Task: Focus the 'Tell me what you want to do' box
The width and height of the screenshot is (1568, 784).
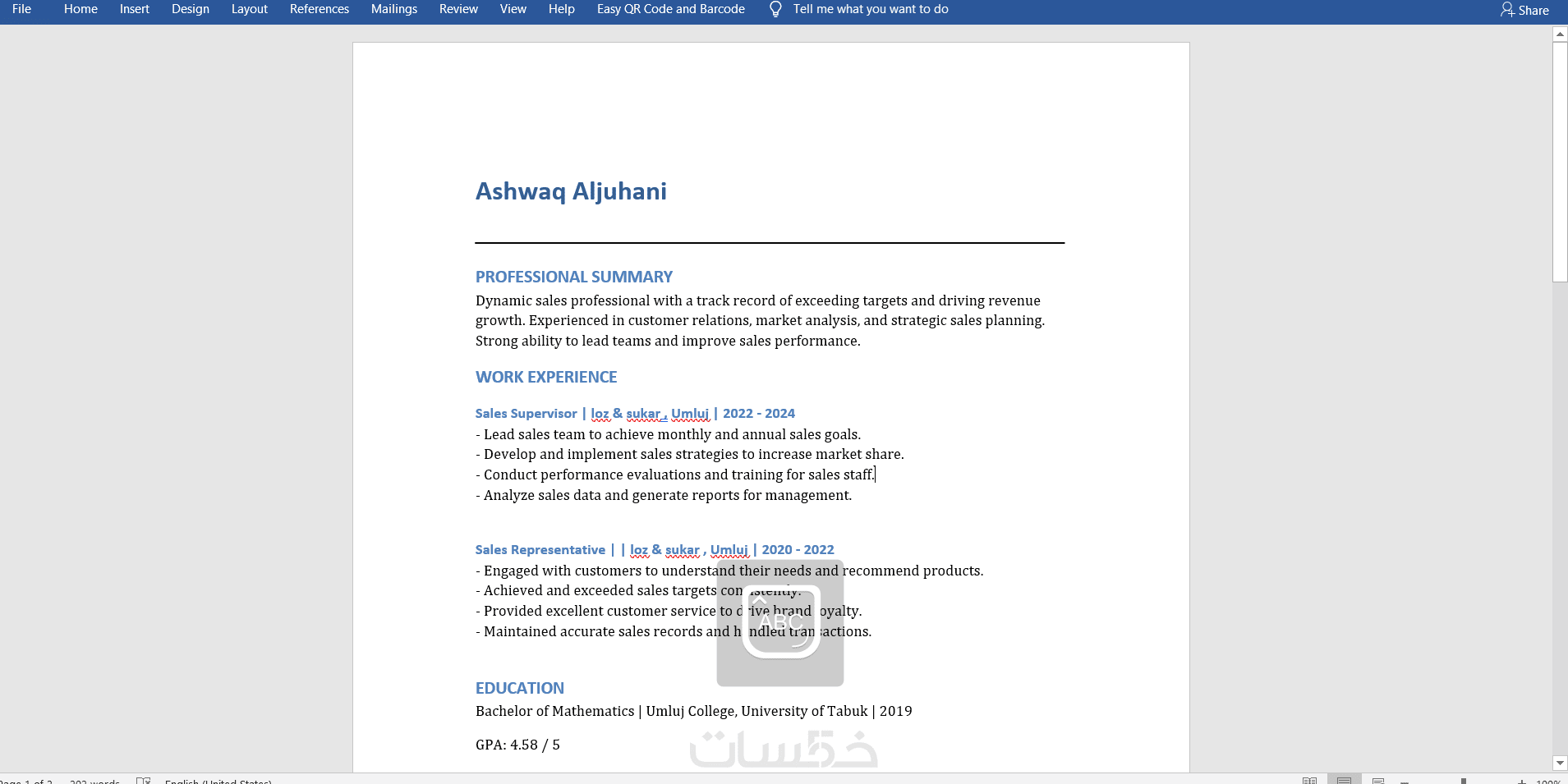Action: [x=871, y=9]
